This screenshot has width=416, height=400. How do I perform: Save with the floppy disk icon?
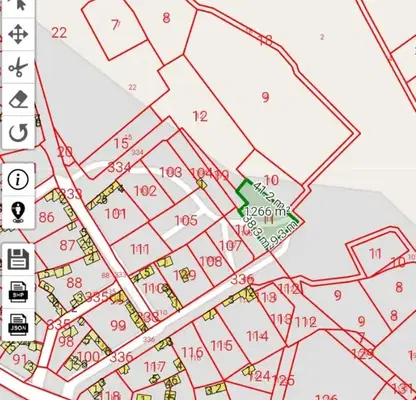[x=18, y=259]
